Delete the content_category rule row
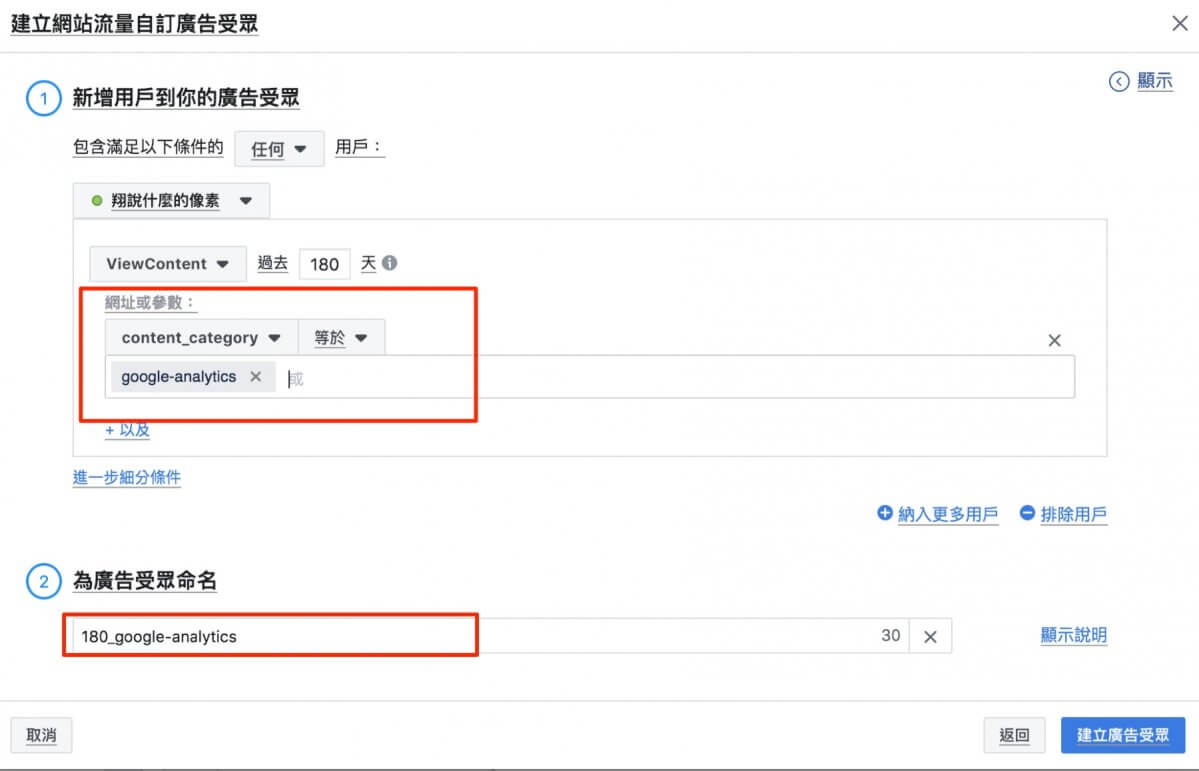 tap(1054, 340)
